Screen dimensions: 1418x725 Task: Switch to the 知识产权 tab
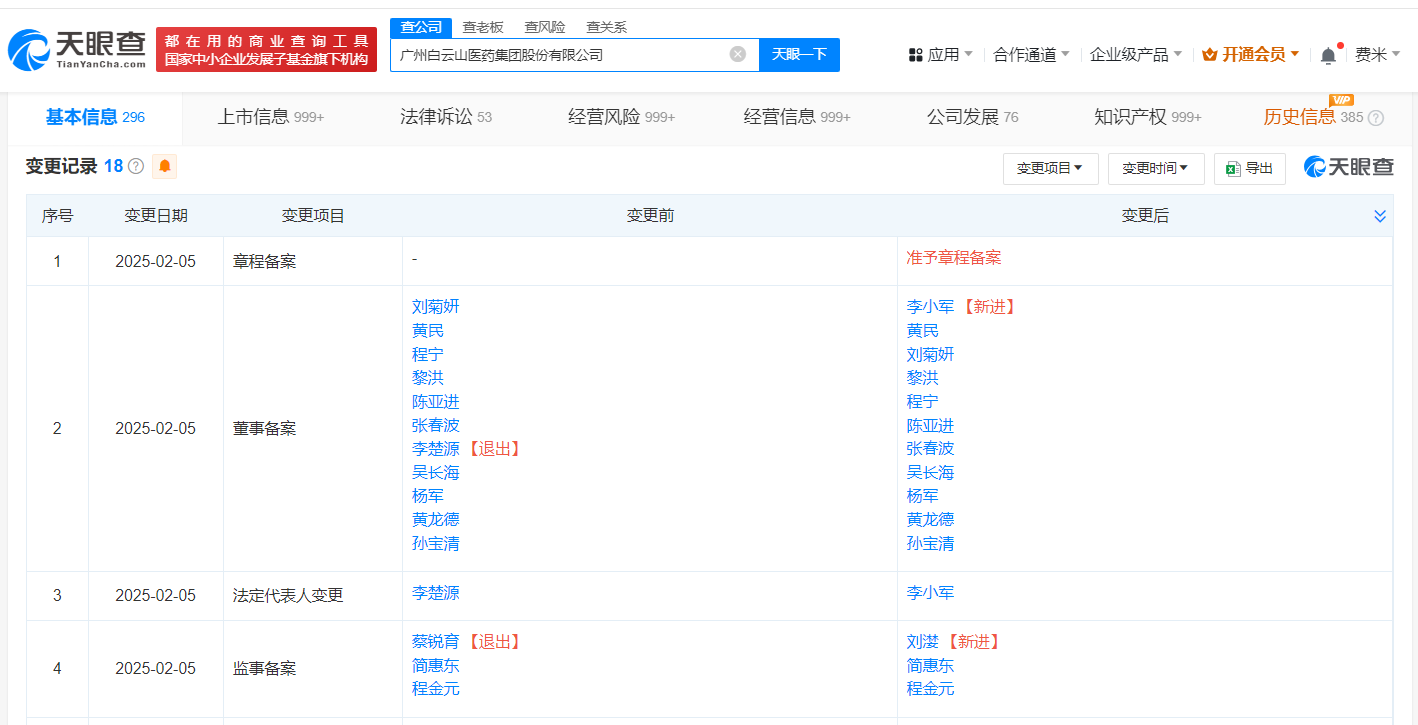[1147, 117]
